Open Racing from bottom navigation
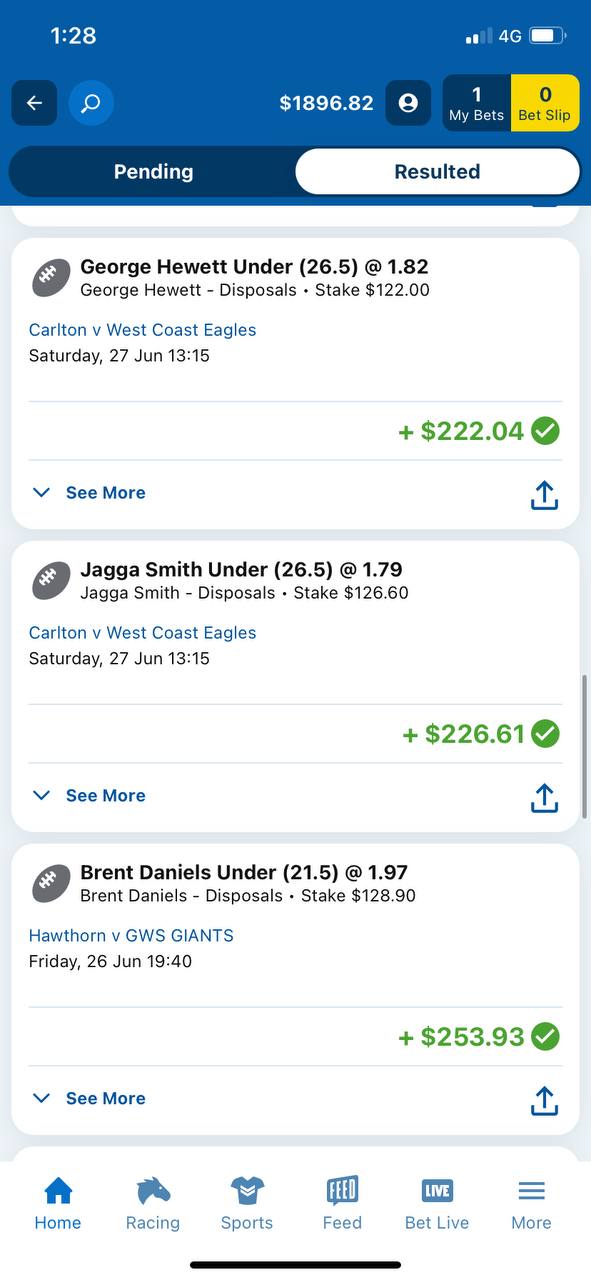The image size is (591, 1280). coord(153,1203)
